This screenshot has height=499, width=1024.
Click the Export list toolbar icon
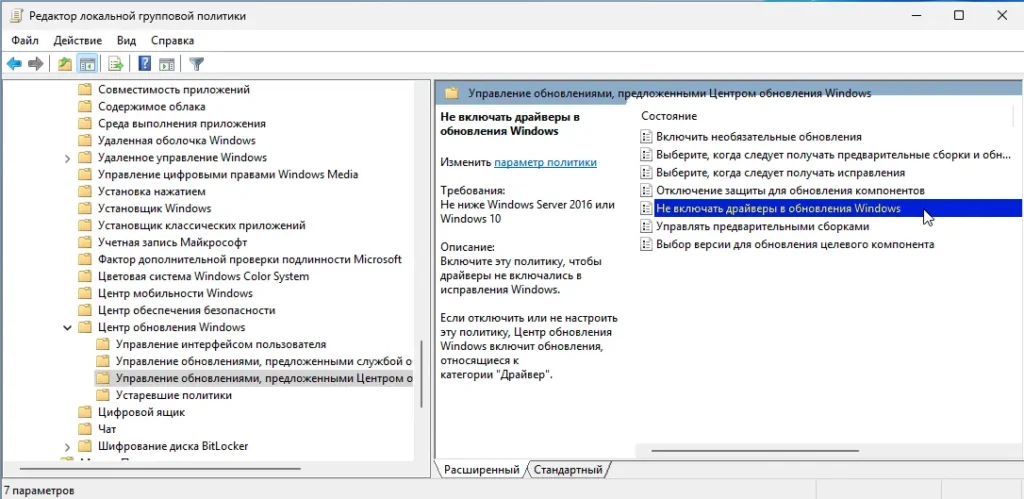click(116, 64)
